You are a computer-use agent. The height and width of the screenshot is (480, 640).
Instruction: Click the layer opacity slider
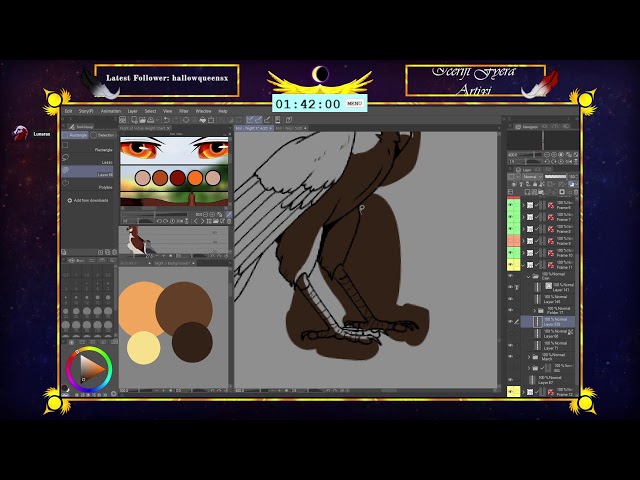point(556,176)
